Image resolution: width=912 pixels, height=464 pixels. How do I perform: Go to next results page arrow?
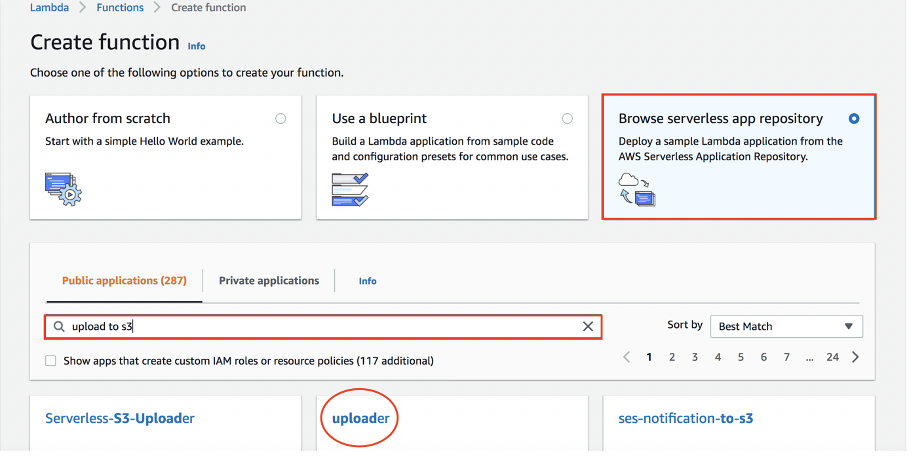[x=855, y=357]
